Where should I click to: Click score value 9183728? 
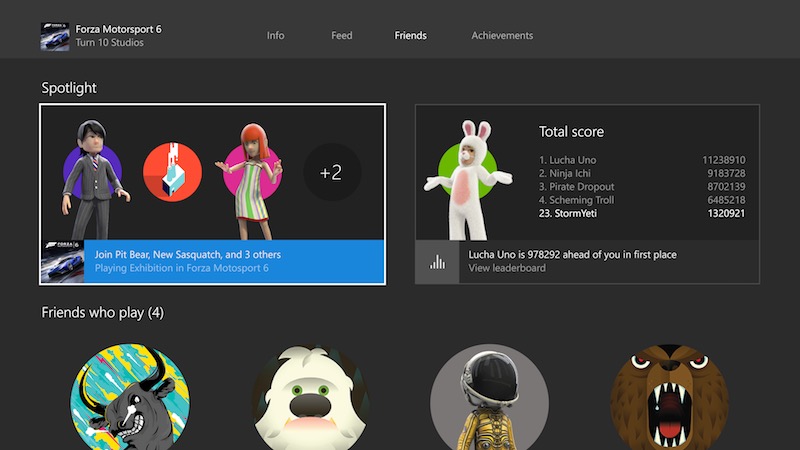click(x=726, y=173)
